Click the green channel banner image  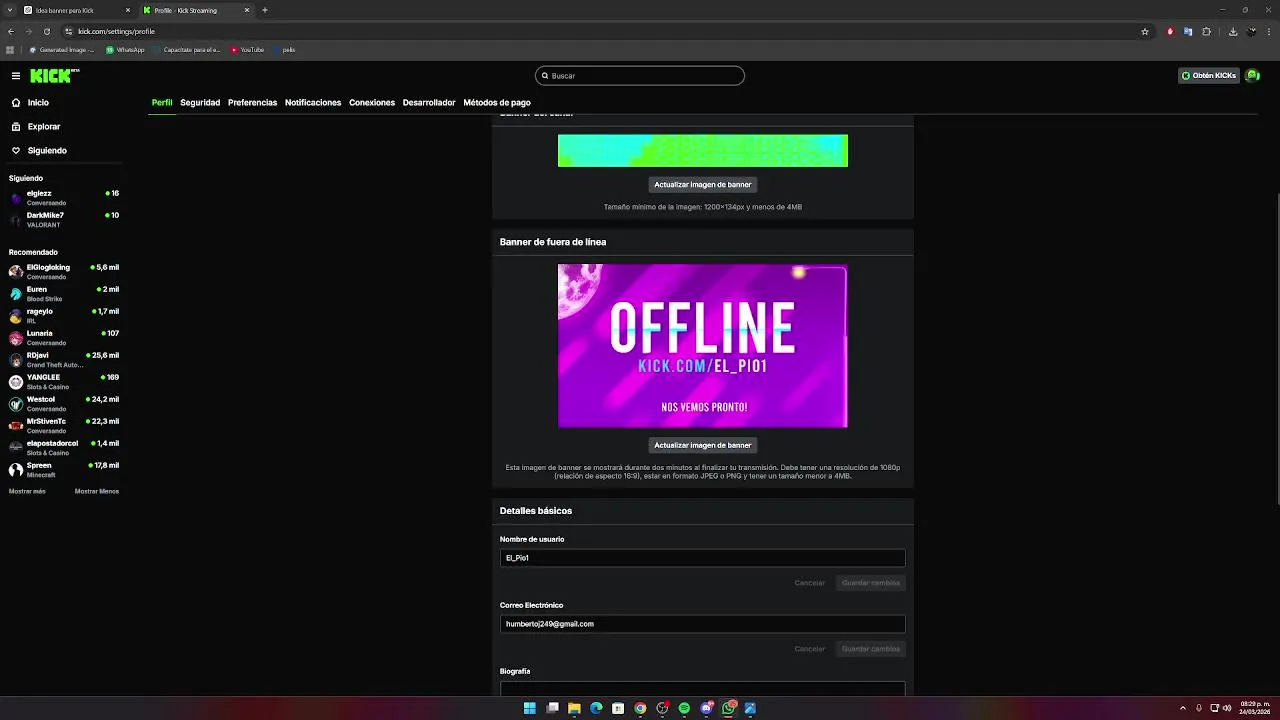point(703,150)
